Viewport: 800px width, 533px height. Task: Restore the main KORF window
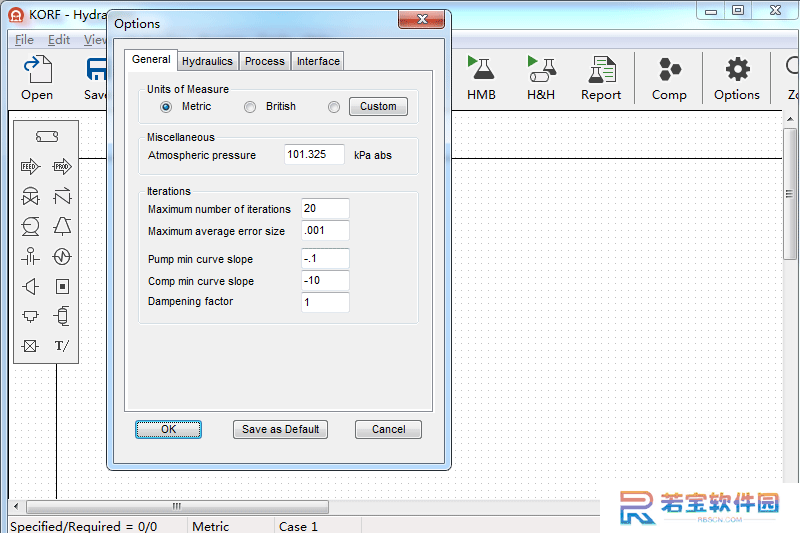[738, 10]
